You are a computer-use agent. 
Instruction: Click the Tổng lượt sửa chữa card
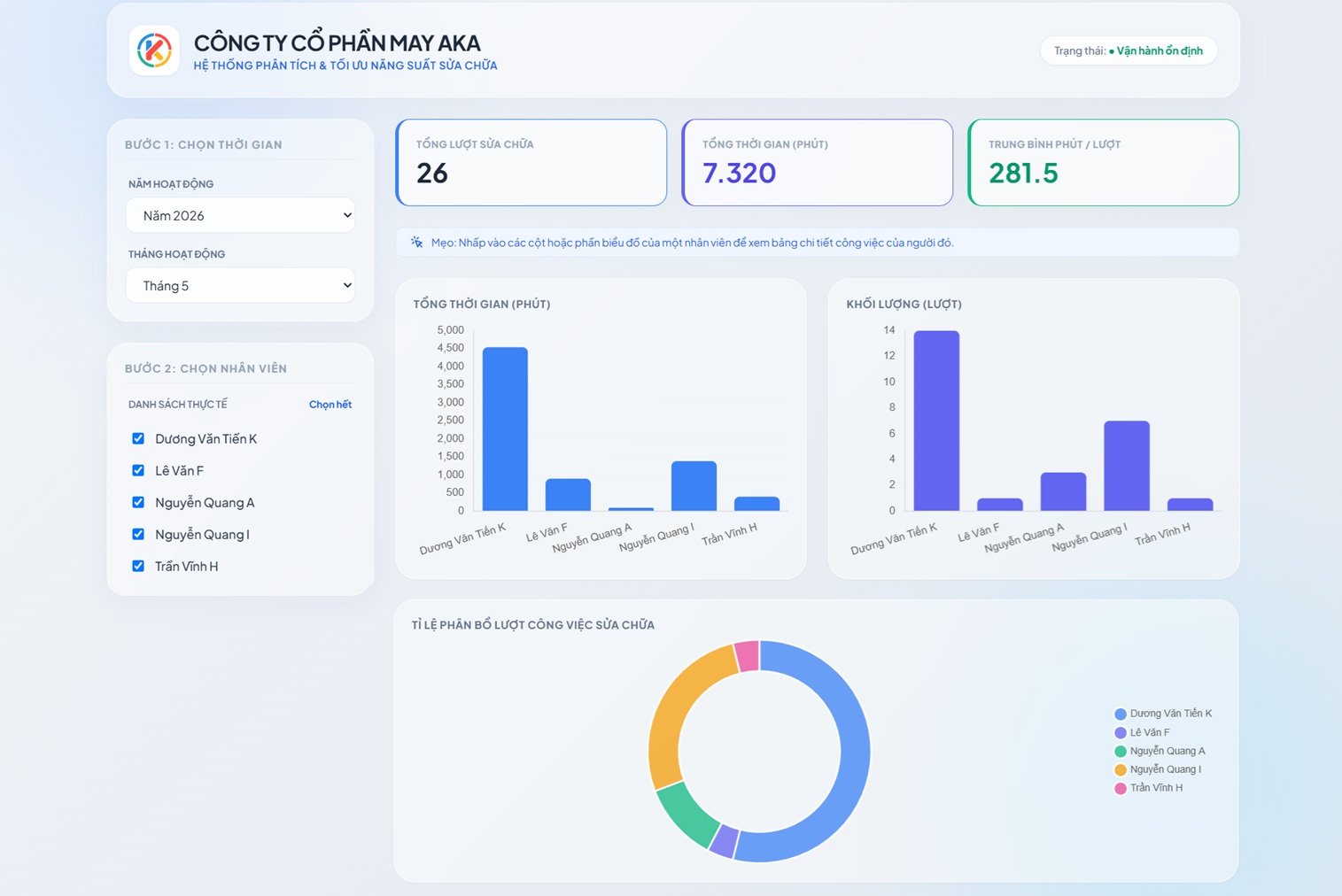[x=531, y=163]
